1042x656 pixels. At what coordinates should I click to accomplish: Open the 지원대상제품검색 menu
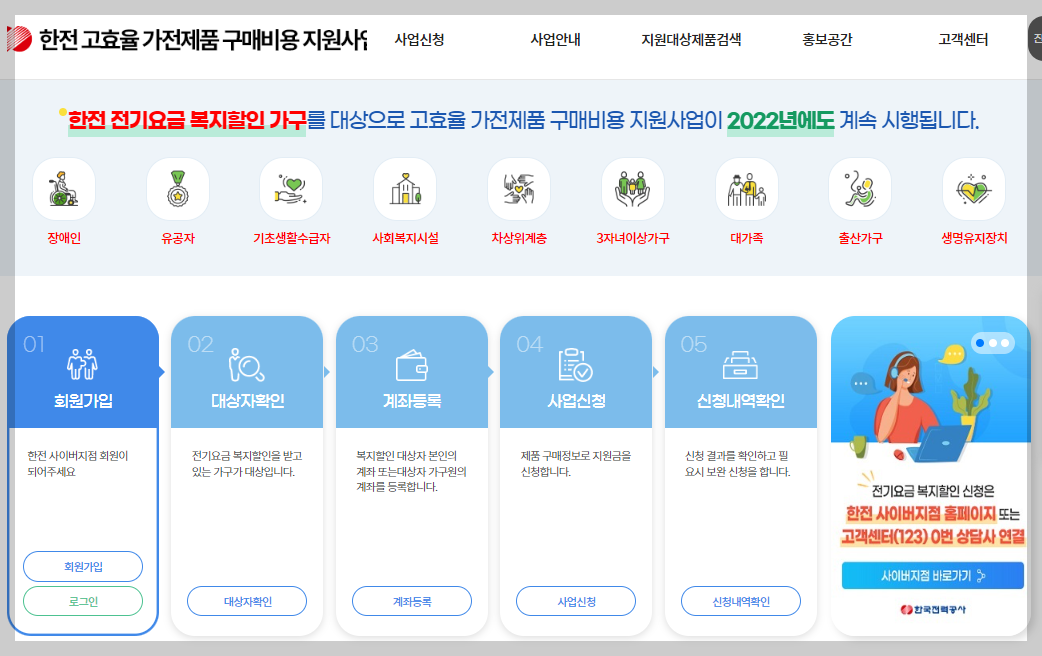(691, 40)
